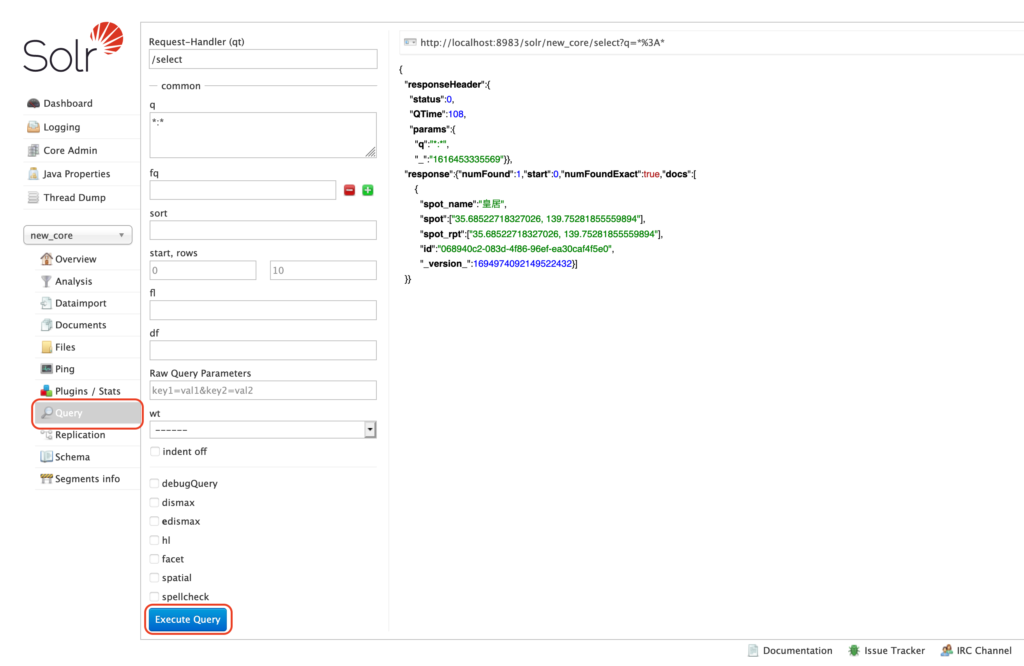
Task: Open the IRC Channel link
Action: coord(984,650)
